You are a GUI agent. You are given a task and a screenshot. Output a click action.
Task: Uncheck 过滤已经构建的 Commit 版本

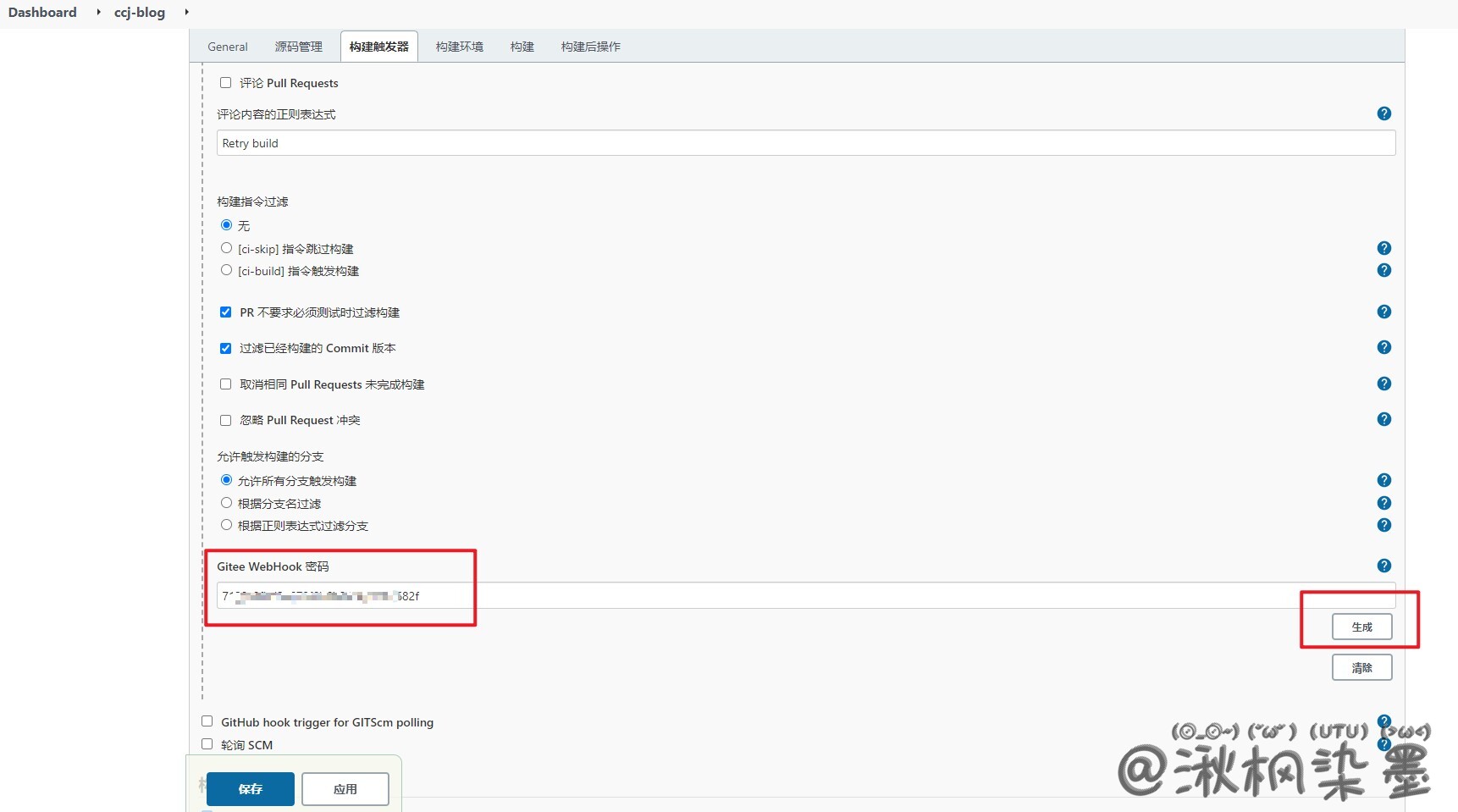[226, 348]
